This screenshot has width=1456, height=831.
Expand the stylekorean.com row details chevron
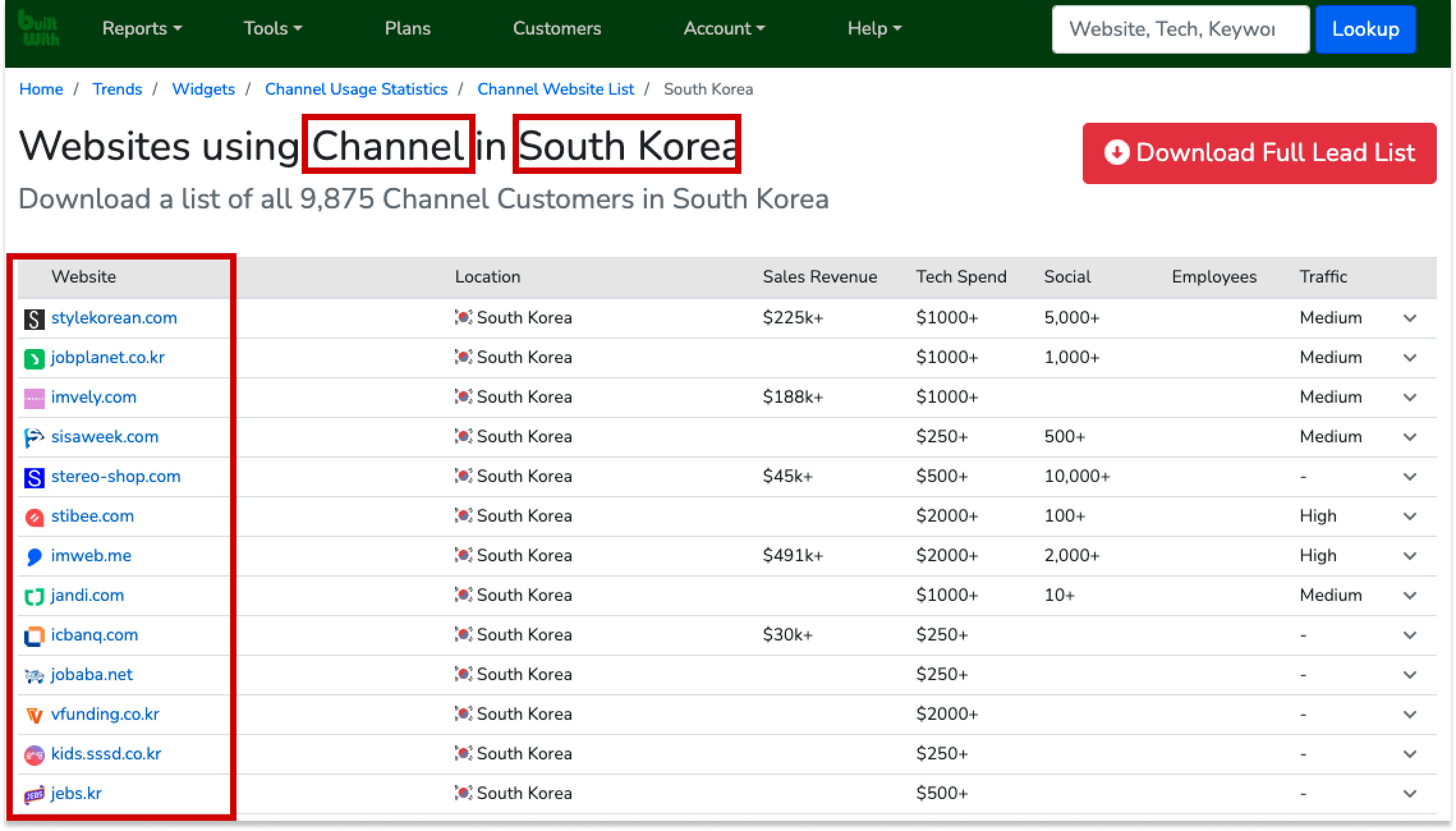click(1409, 318)
